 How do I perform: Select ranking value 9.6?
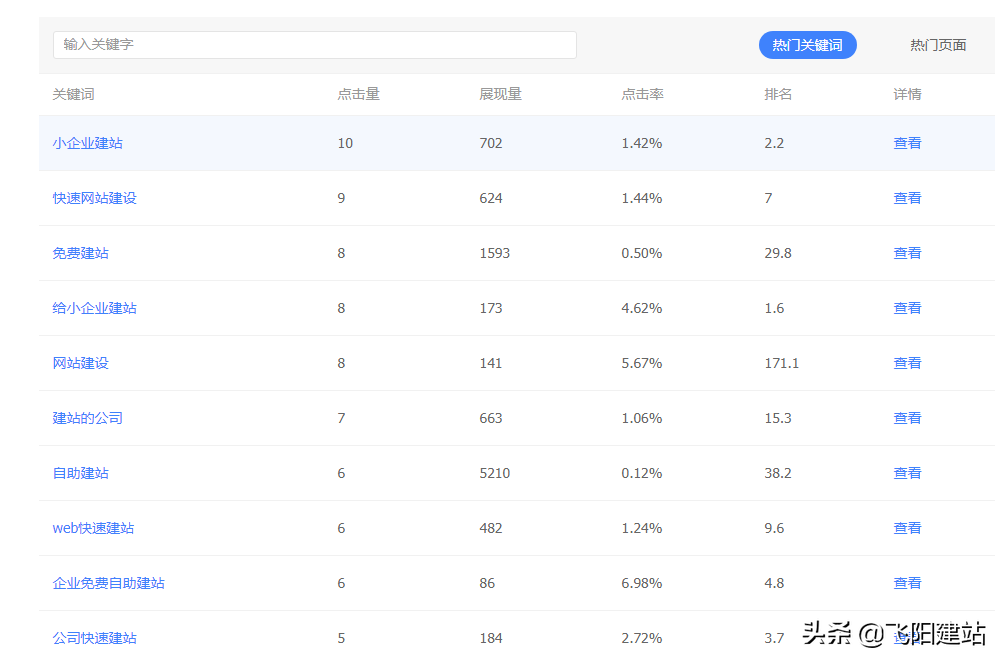pyautogui.click(x=774, y=529)
